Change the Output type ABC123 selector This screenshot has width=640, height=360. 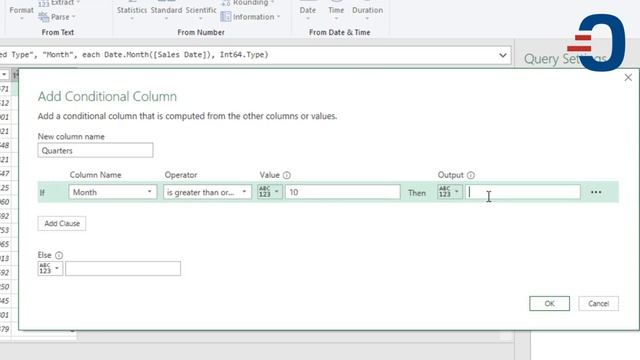pos(450,192)
